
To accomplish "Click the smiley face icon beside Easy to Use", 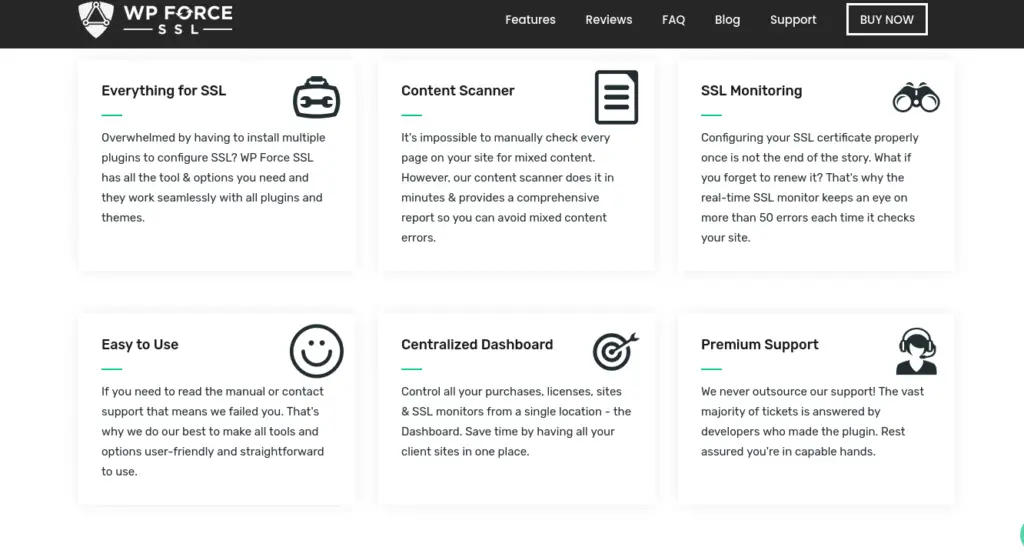I will 316,351.
